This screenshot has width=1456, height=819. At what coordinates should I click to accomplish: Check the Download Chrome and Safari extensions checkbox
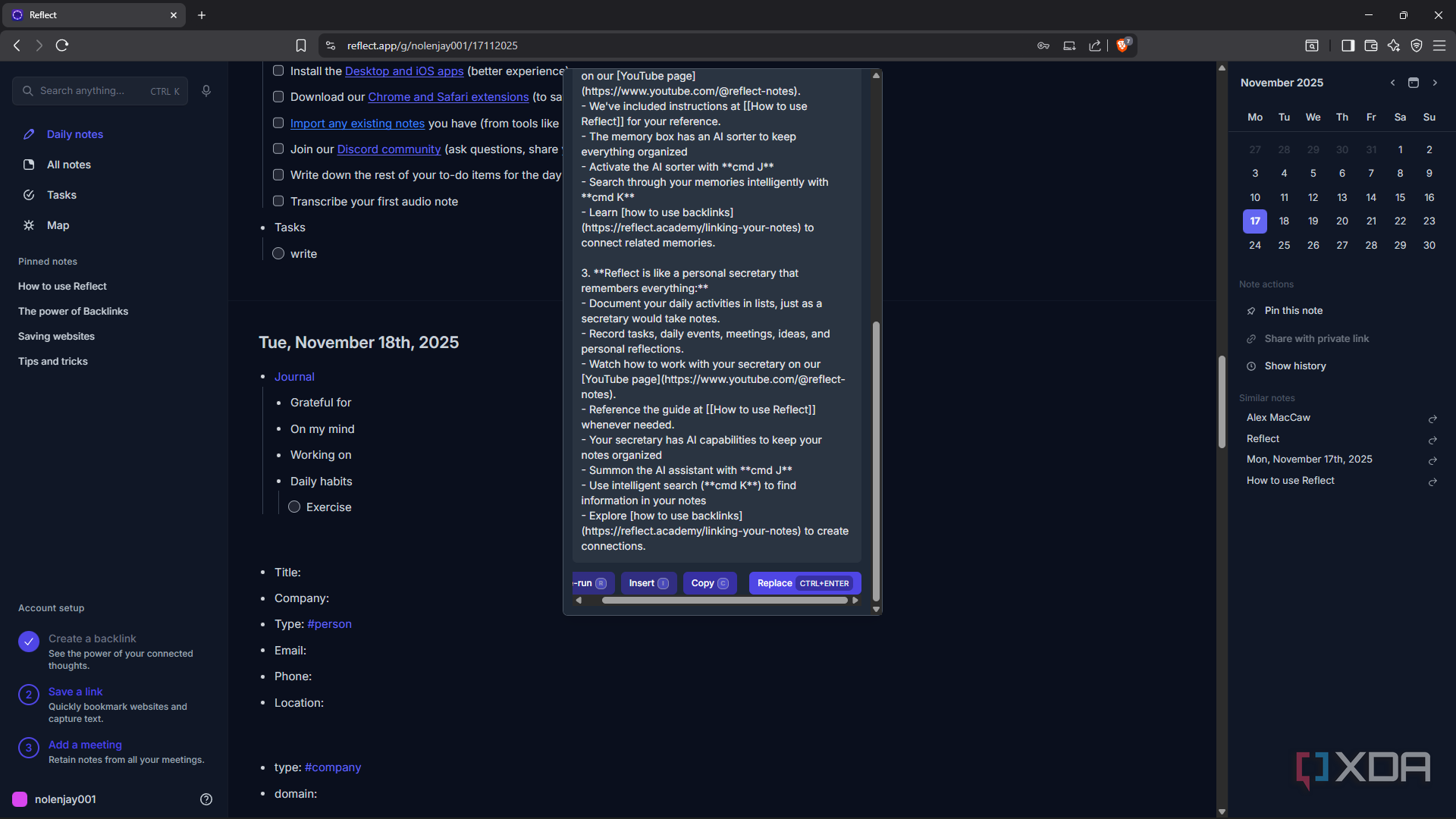click(x=278, y=97)
